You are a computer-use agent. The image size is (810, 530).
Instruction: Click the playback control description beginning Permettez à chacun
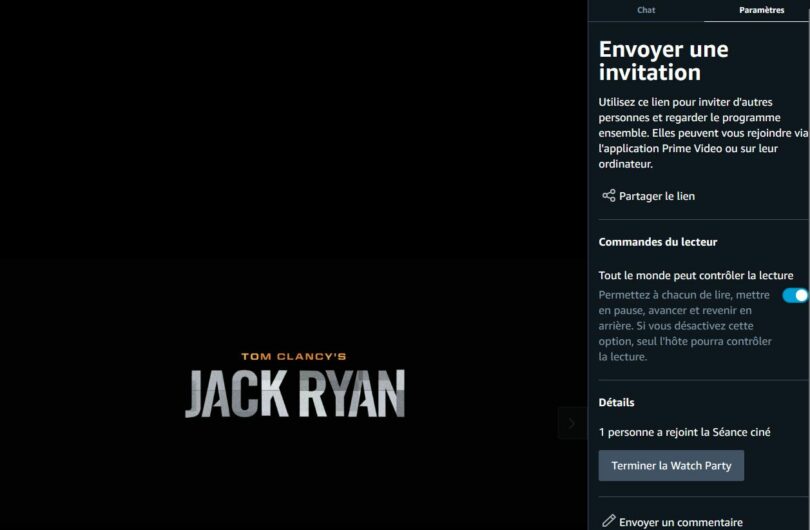pyautogui.click(x=685, y=325)
